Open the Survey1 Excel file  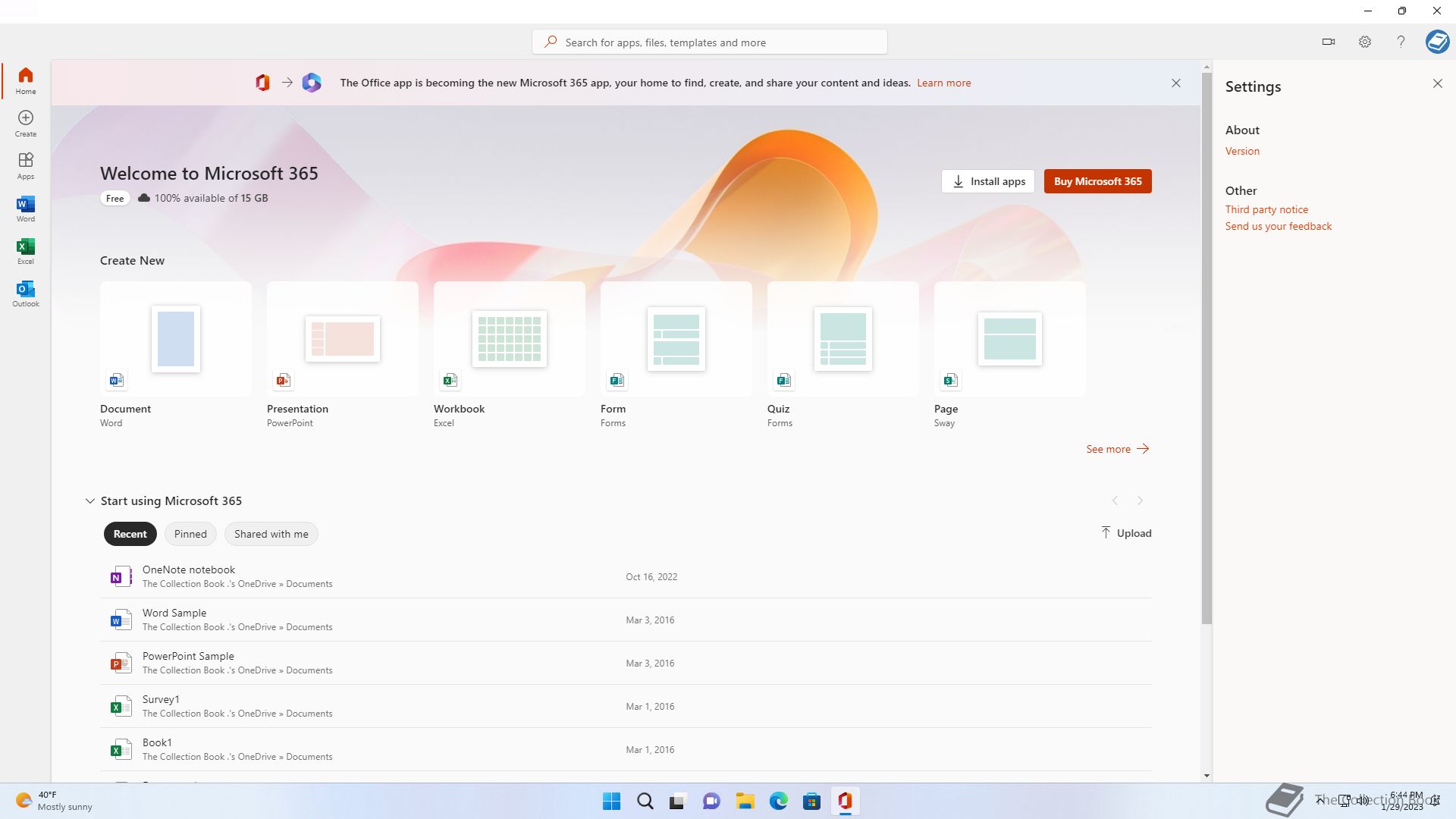click(626, 706)
